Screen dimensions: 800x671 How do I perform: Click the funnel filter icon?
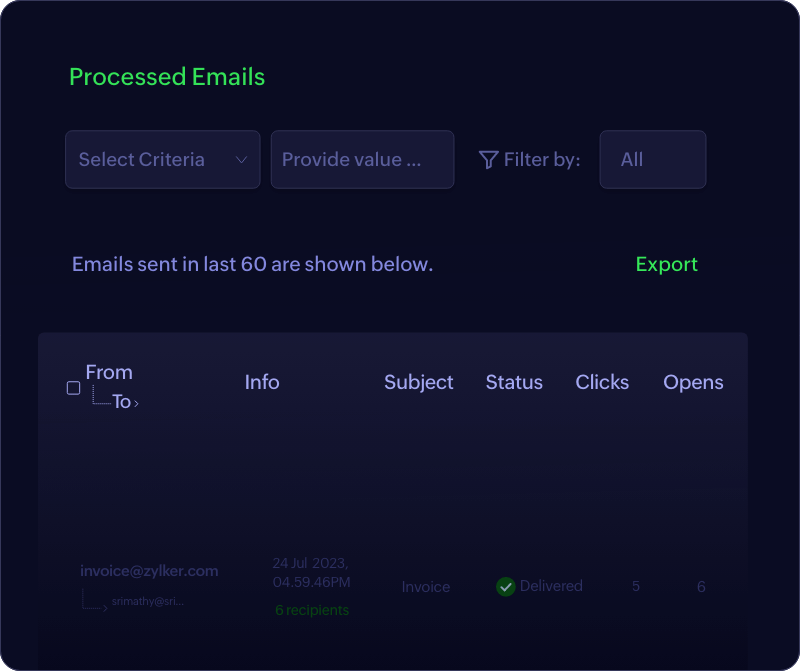488,160
